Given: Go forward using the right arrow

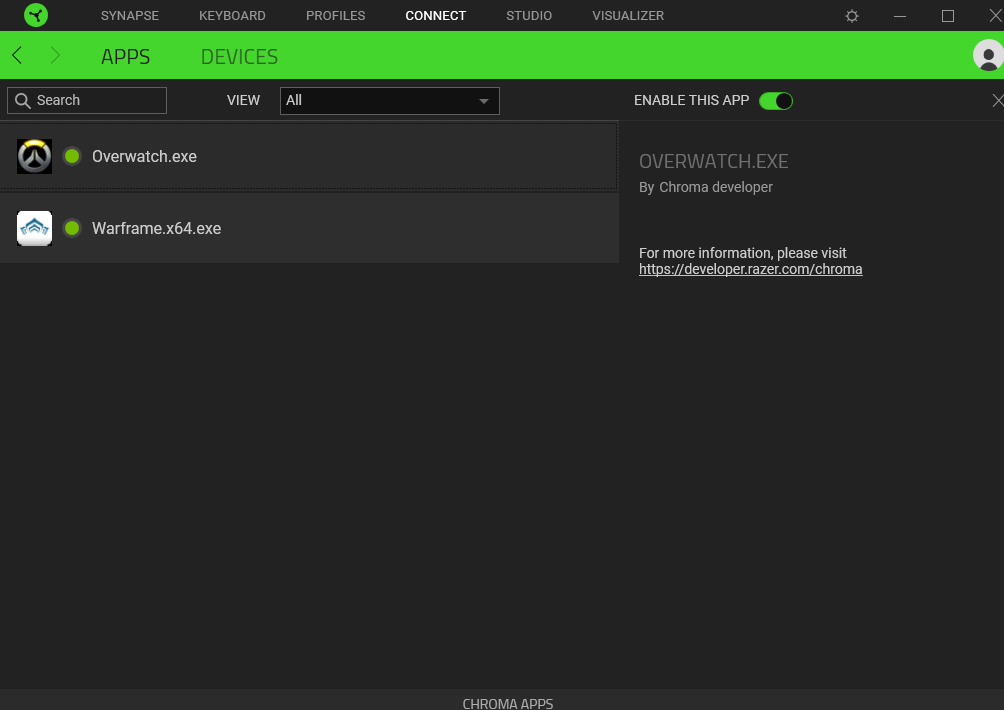Looking at the screenshot, I should coord(55,56).
